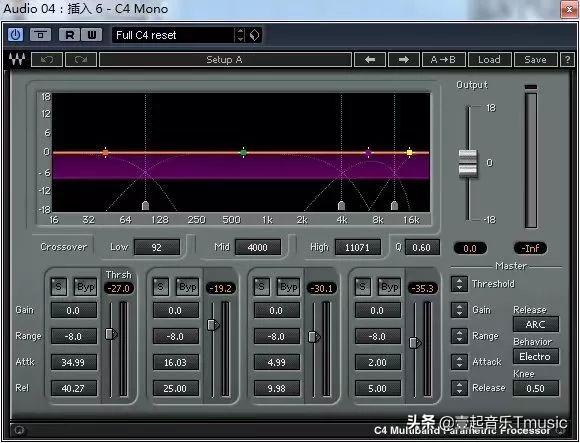580x443 pixels.
Task: Click the W write automation button
Action: [x=92, y=35]
